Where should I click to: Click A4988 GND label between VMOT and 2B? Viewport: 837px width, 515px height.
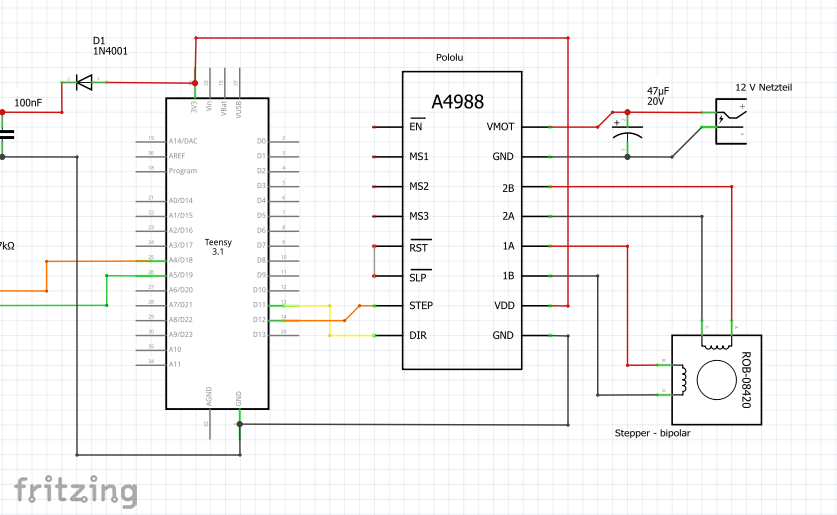pos(503,156)
